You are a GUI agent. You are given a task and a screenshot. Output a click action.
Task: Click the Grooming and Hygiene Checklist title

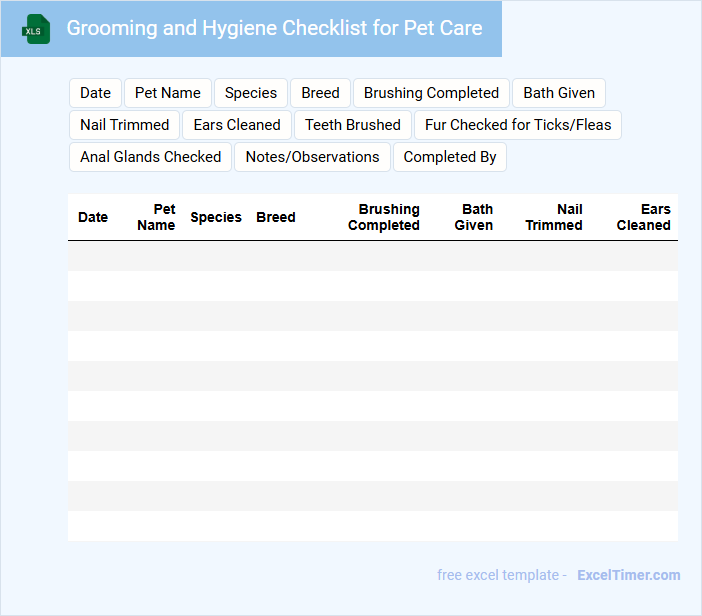pos(274,28)
